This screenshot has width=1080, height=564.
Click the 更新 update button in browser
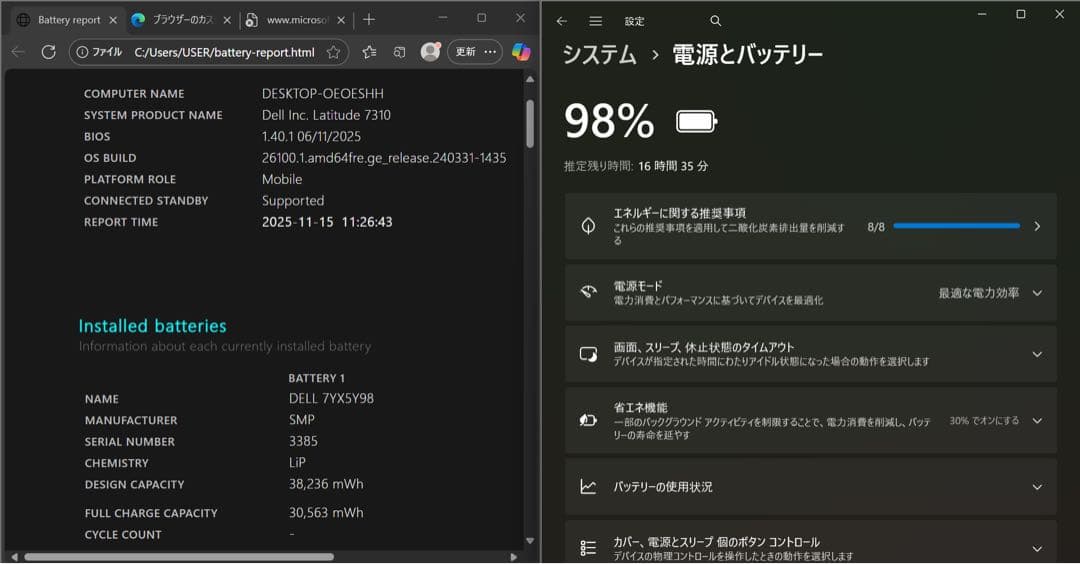(466, 52)
